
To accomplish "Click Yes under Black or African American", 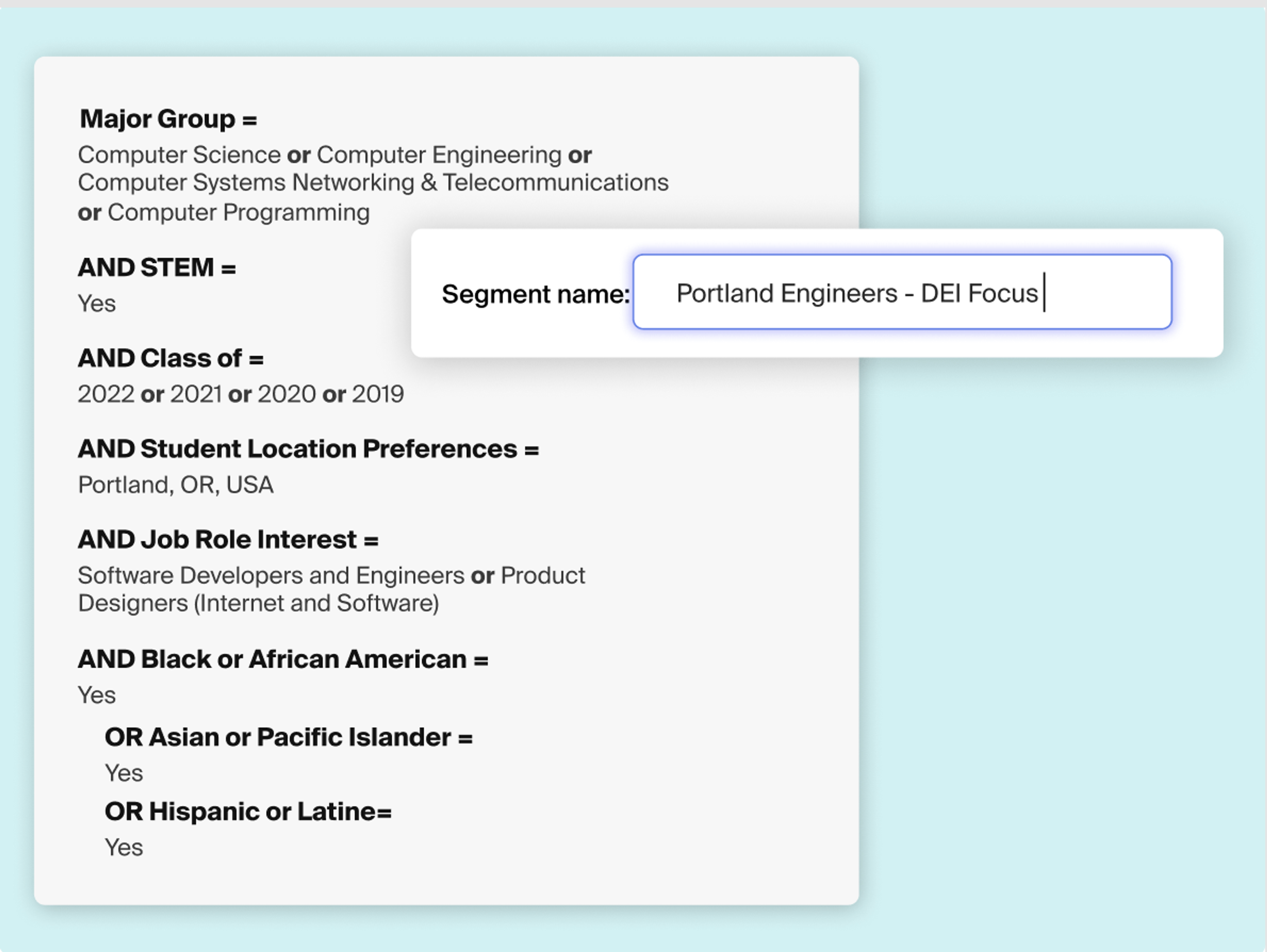I will click(x=97, y=695).
